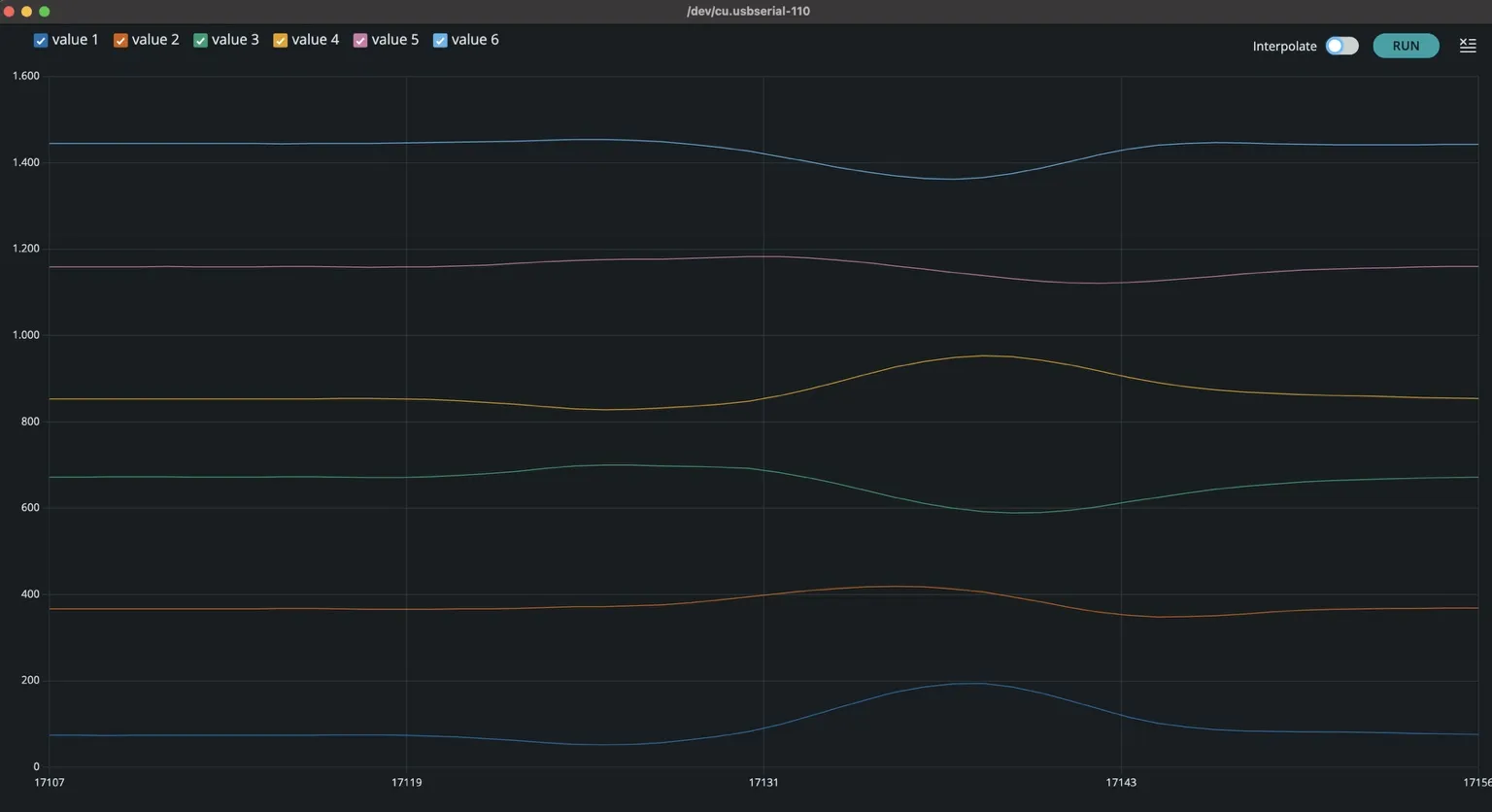This screenshot has width=1492, height=812.
Task: Click the RUN button
Action: point(1406,46)
